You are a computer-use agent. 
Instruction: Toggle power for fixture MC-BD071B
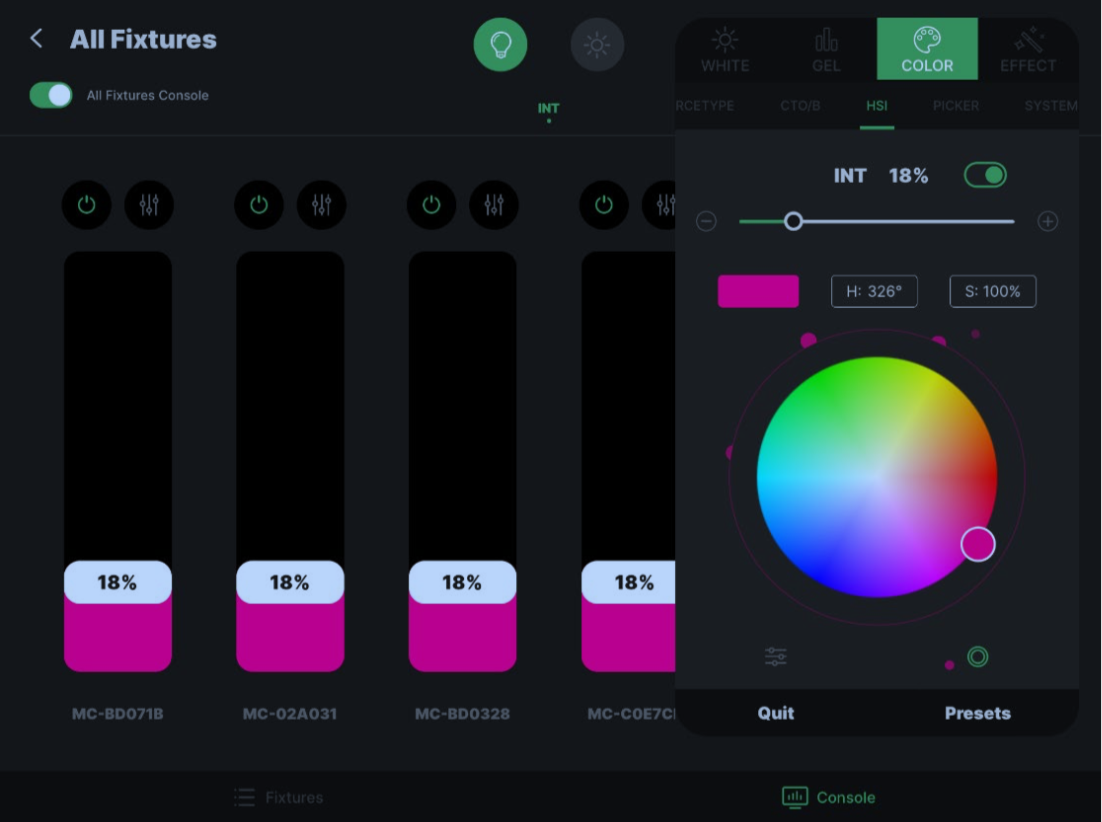(86, 205)
